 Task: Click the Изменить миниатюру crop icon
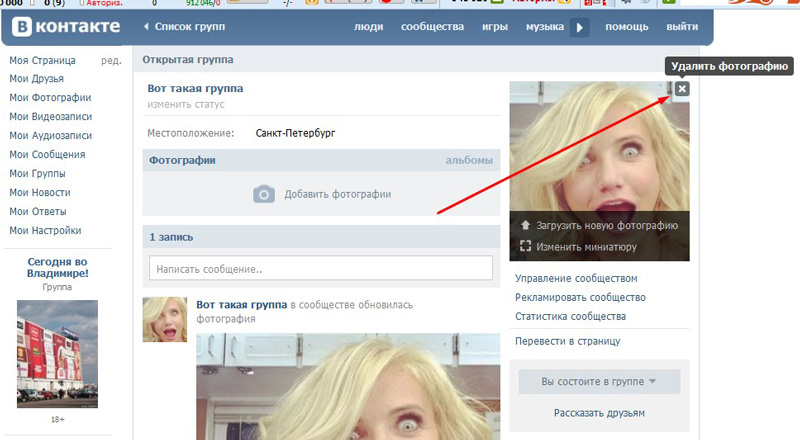coord(525,246)
